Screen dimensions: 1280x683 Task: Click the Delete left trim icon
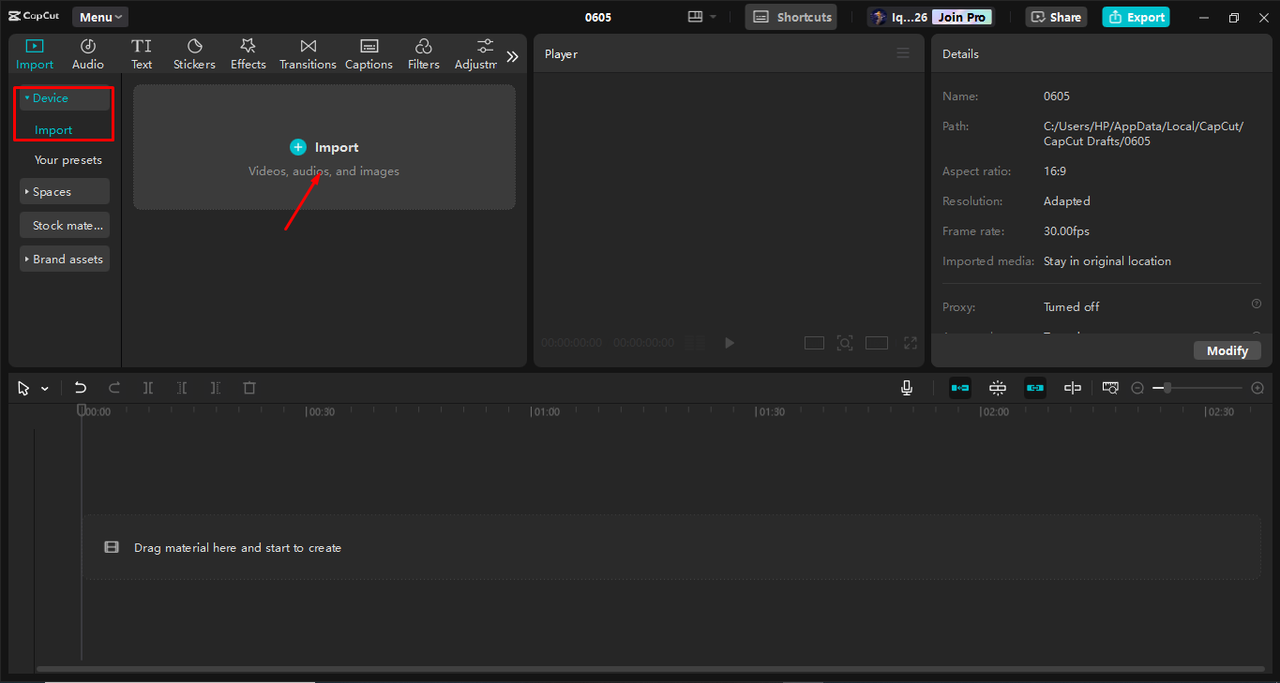pyautogui.click(x=182, y=388)
